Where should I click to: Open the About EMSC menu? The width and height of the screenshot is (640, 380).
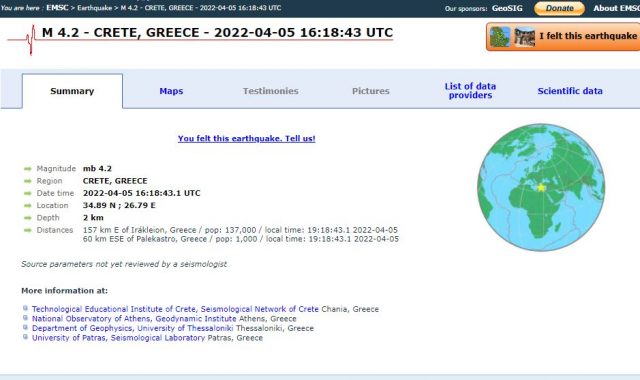(x=616, y=8)
